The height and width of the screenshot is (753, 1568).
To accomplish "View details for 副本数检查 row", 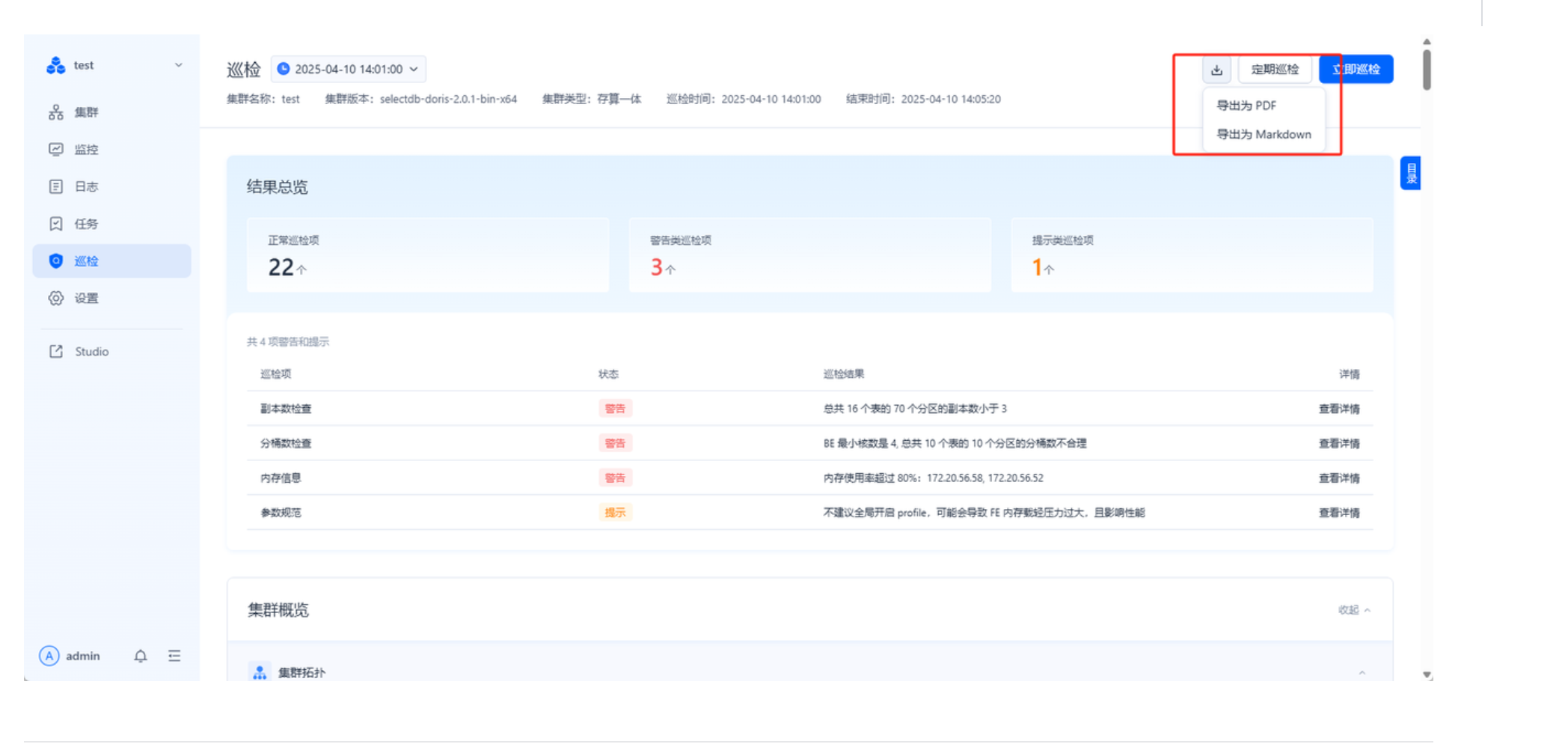I will 1338,409.
